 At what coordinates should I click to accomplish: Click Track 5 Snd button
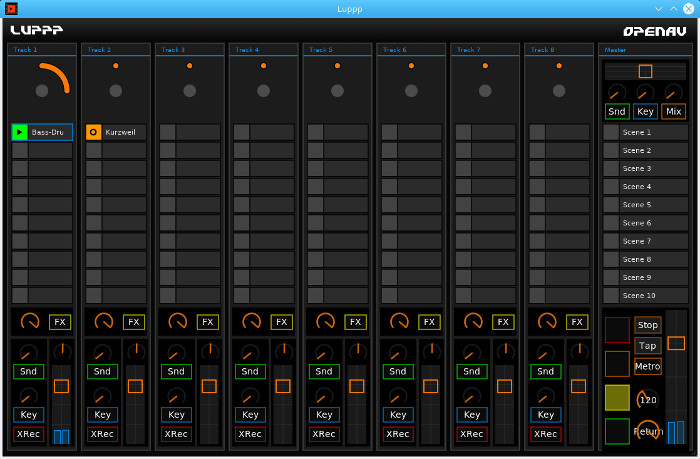(324, 371)
